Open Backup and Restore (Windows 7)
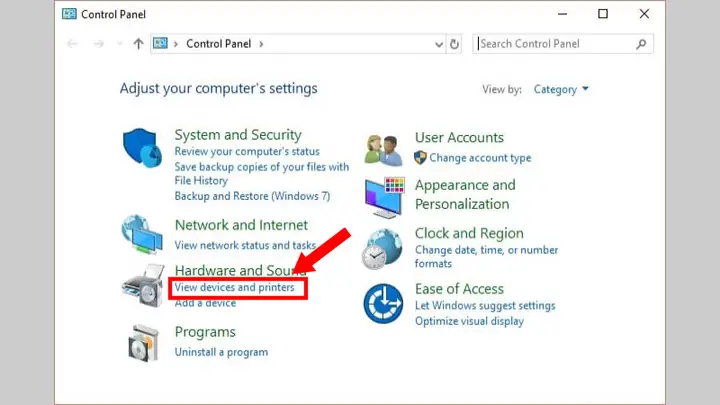This screenshot has height=405, width=720. (x=252, y=196)
